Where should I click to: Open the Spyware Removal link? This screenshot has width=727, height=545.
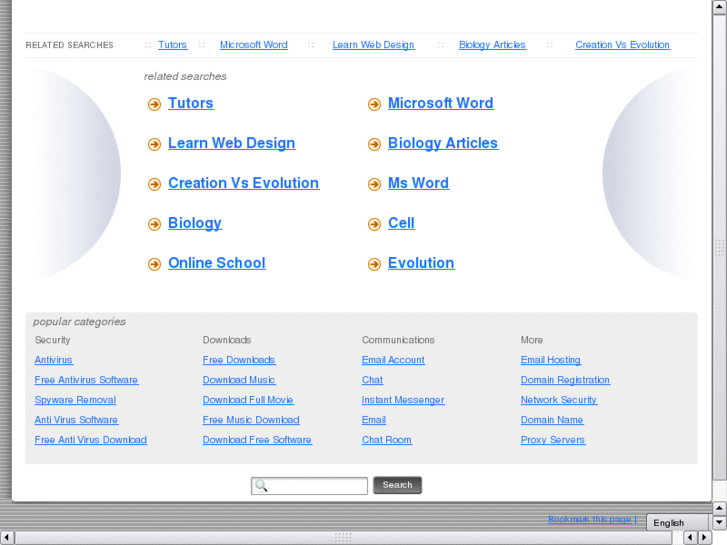75,400
